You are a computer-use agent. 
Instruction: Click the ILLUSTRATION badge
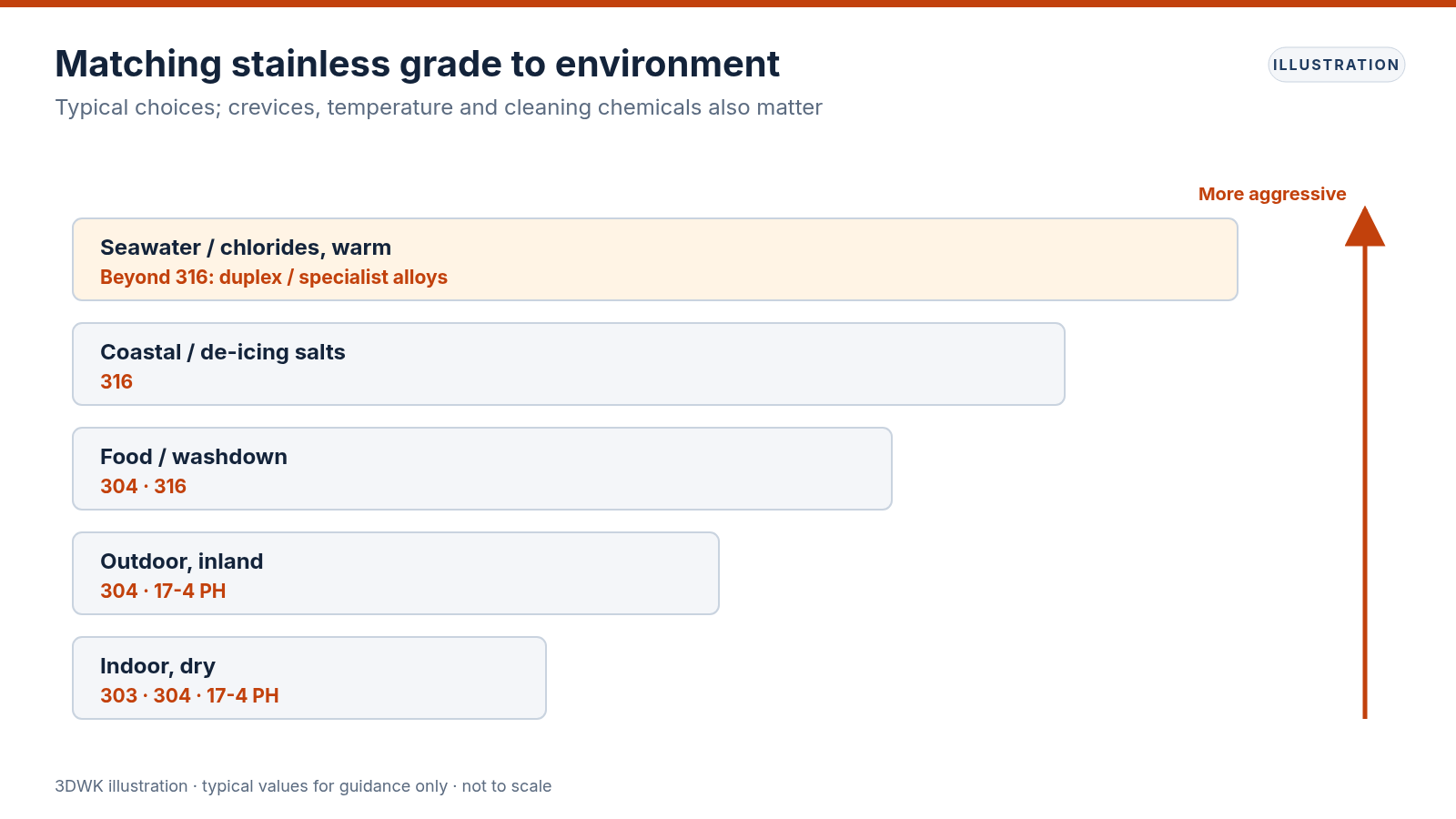(1336, 65)
